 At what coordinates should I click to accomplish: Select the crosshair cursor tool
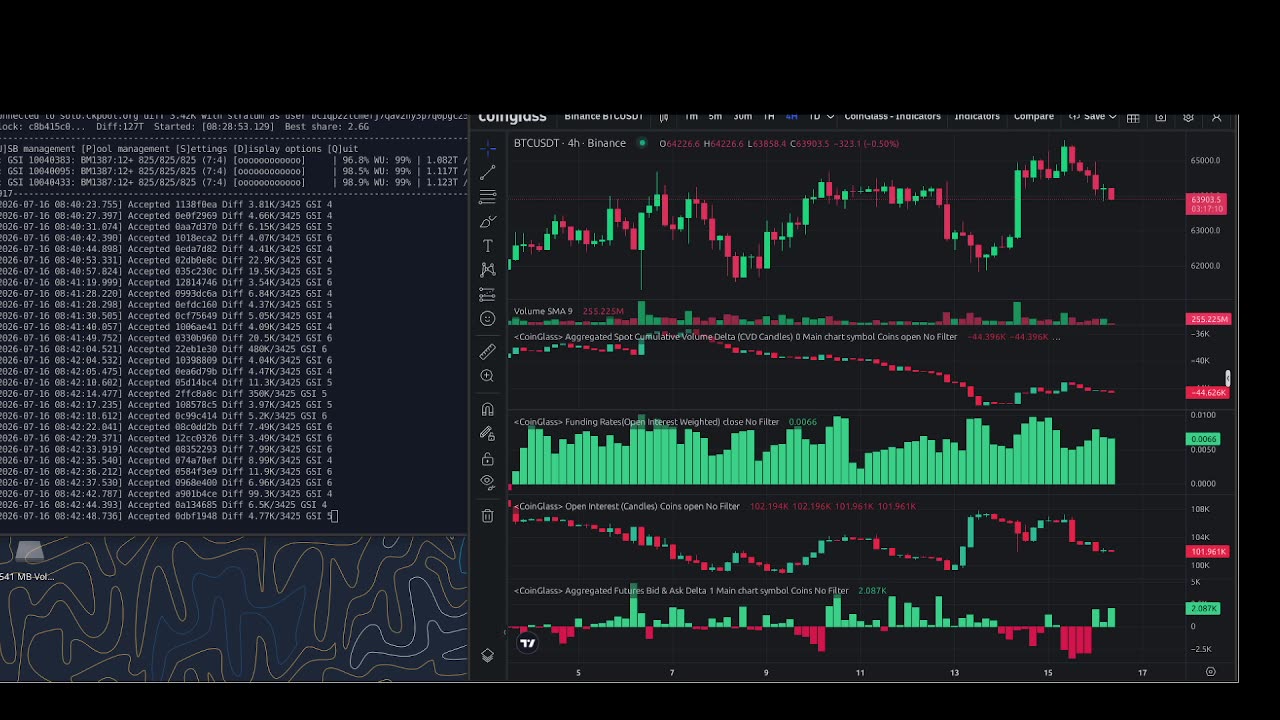(488, 149)
